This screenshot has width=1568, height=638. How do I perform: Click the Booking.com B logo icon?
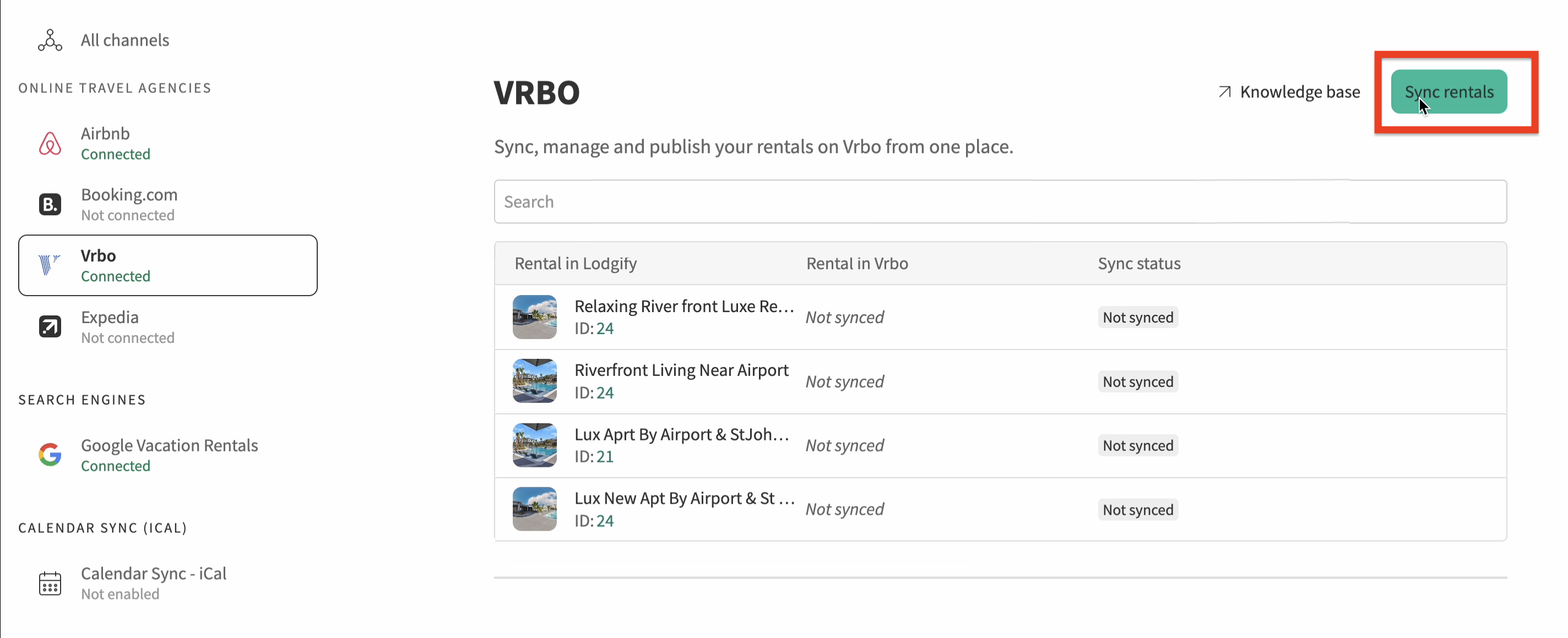[x=50, y=204]
